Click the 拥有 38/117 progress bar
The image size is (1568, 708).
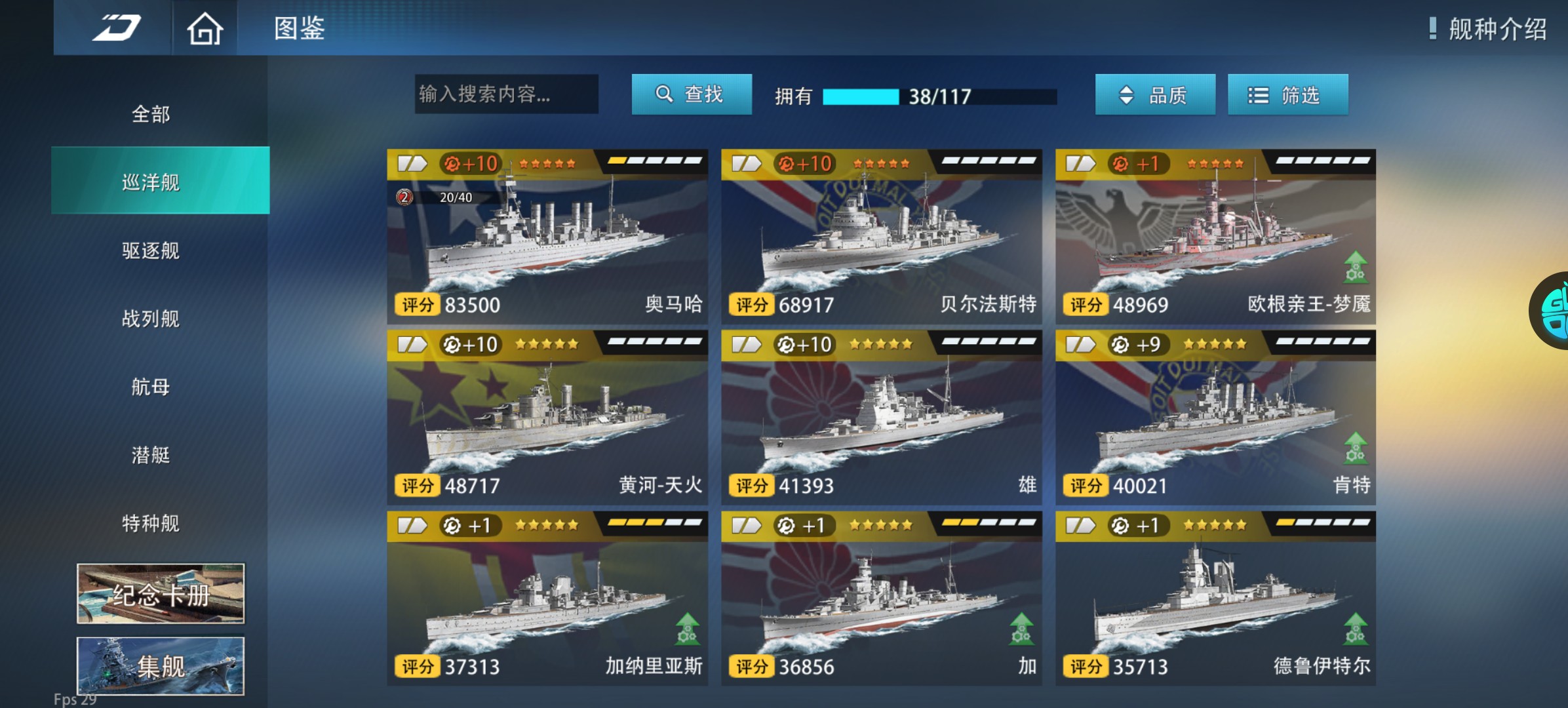[939, 96]
